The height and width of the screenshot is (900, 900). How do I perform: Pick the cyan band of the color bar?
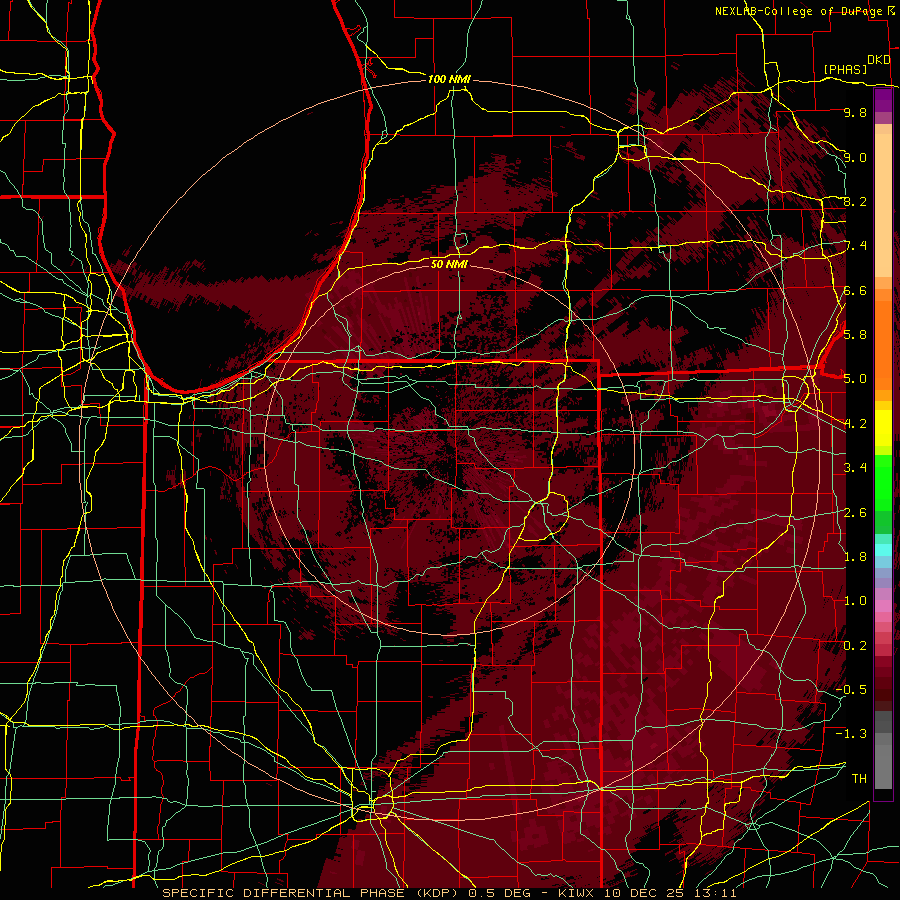(x=883, y=550)
